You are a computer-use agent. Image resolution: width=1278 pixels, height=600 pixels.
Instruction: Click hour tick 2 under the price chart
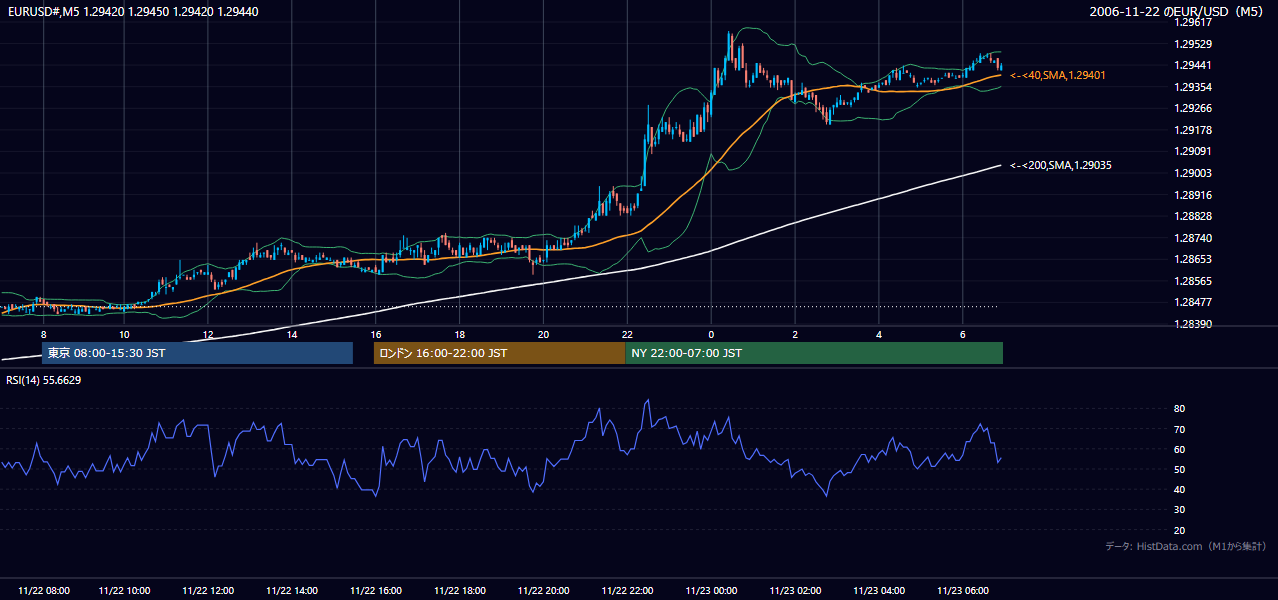(794, 334)
